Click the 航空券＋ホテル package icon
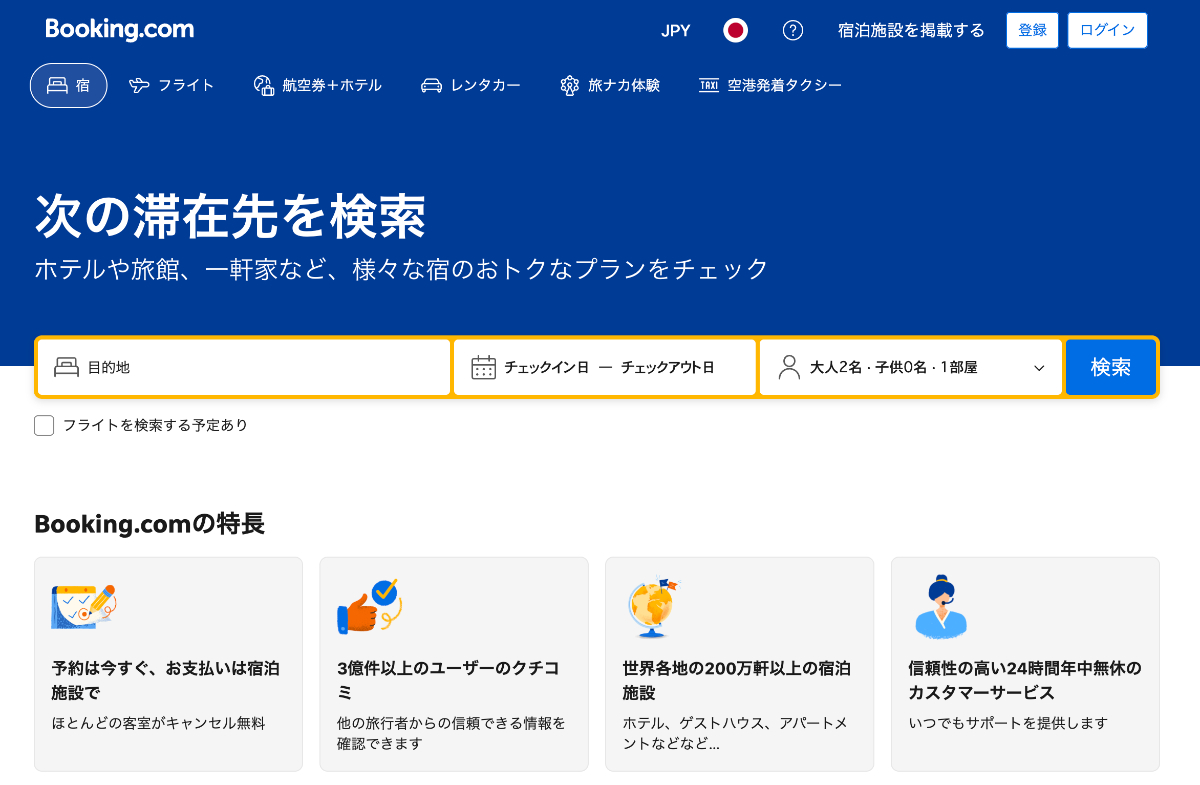 pyautogui.click(x=263, y=85)
